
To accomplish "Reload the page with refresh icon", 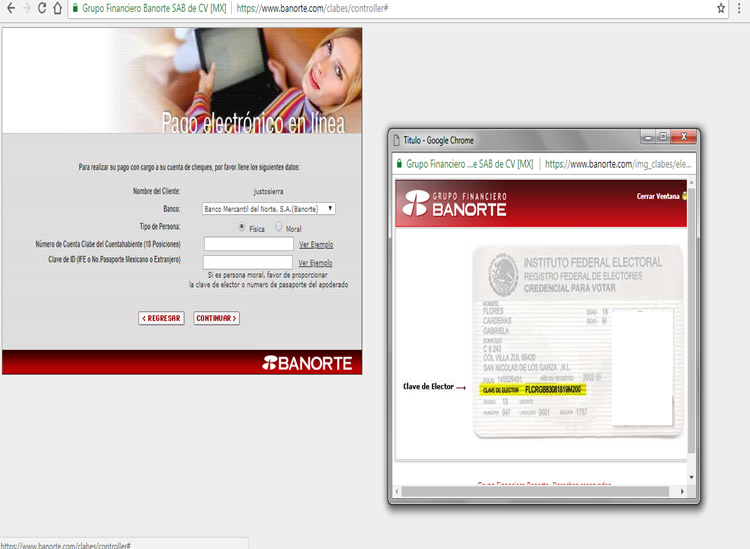I will [x=42, y=8].
